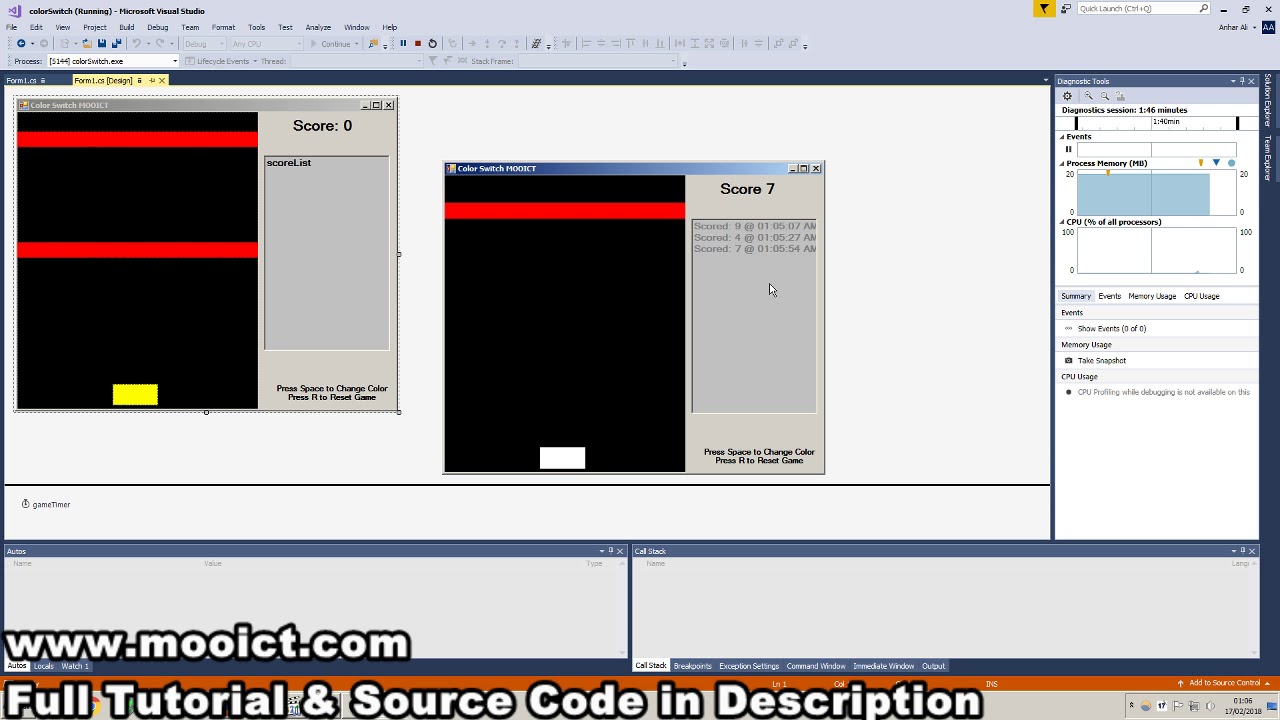This screenshot has height=720, width=1280.
Task: Click Show Events (0 of 0) link
Action: pyautogui.click(x=1112, y=328)
